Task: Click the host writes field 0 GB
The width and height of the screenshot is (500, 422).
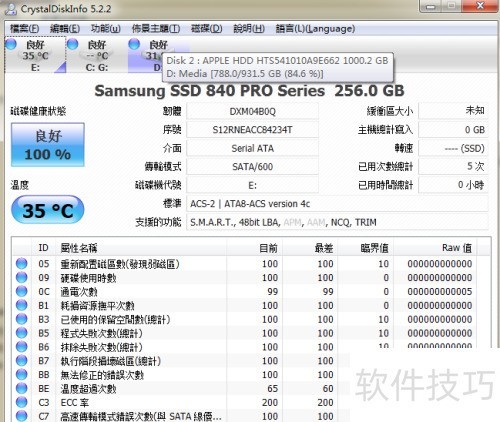Action: click(x=453, y=130)
